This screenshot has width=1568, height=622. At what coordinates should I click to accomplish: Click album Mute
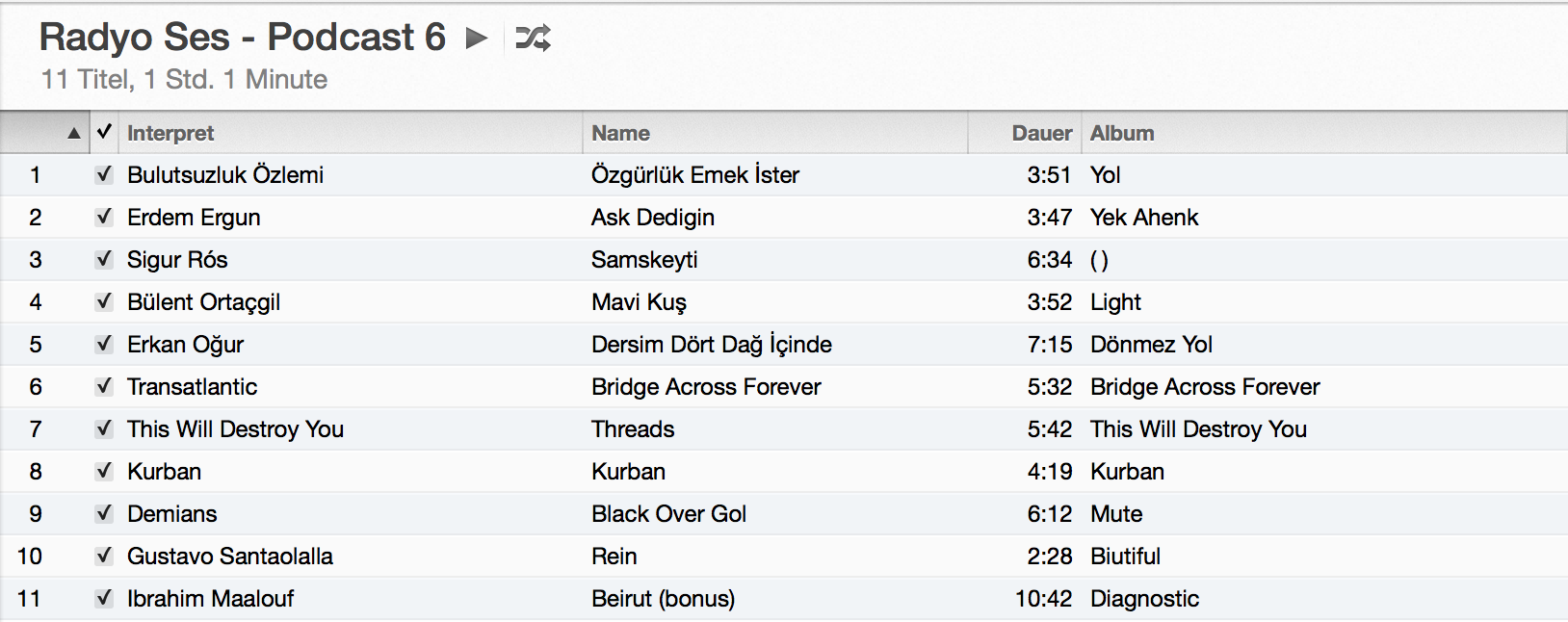point(1116,514)
